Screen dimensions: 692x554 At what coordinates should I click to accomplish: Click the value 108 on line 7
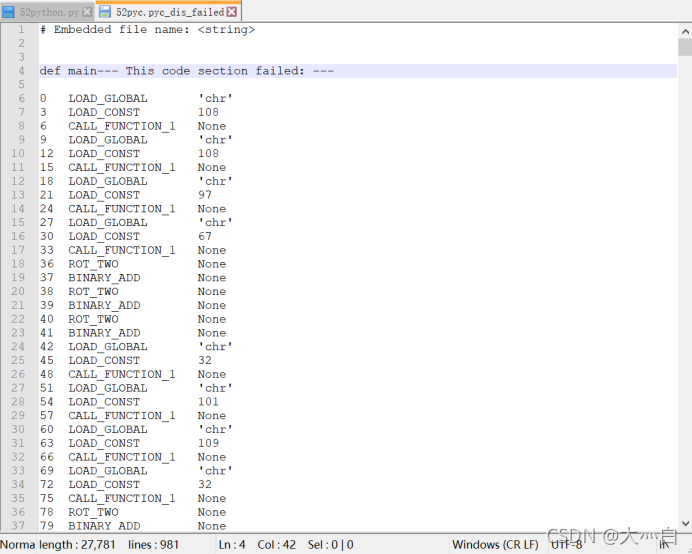point(208,112)
